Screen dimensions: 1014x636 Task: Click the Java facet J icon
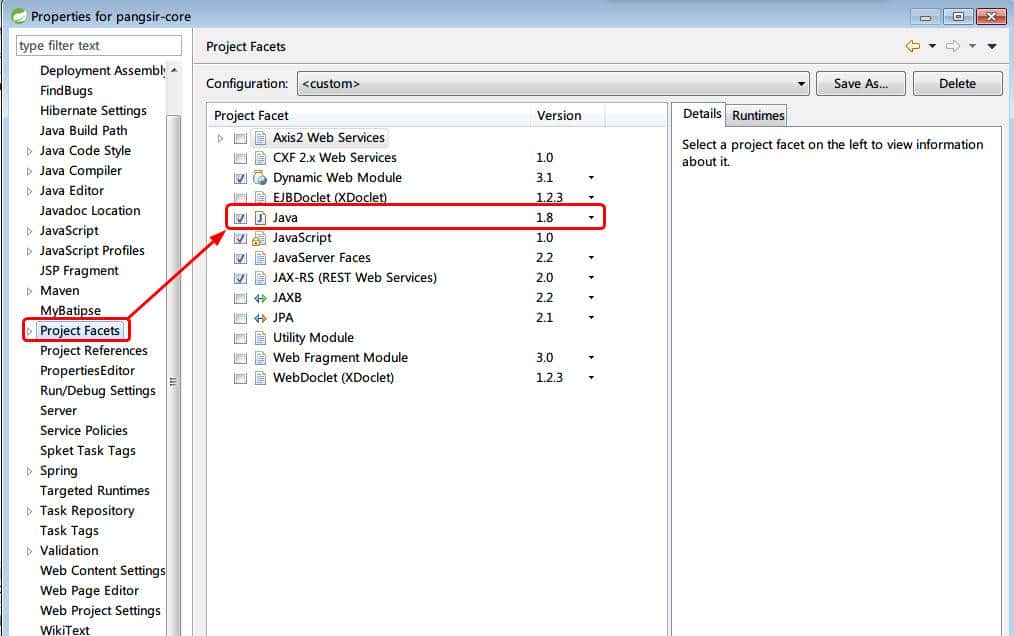pyautogui.click(x=260, y=218)
